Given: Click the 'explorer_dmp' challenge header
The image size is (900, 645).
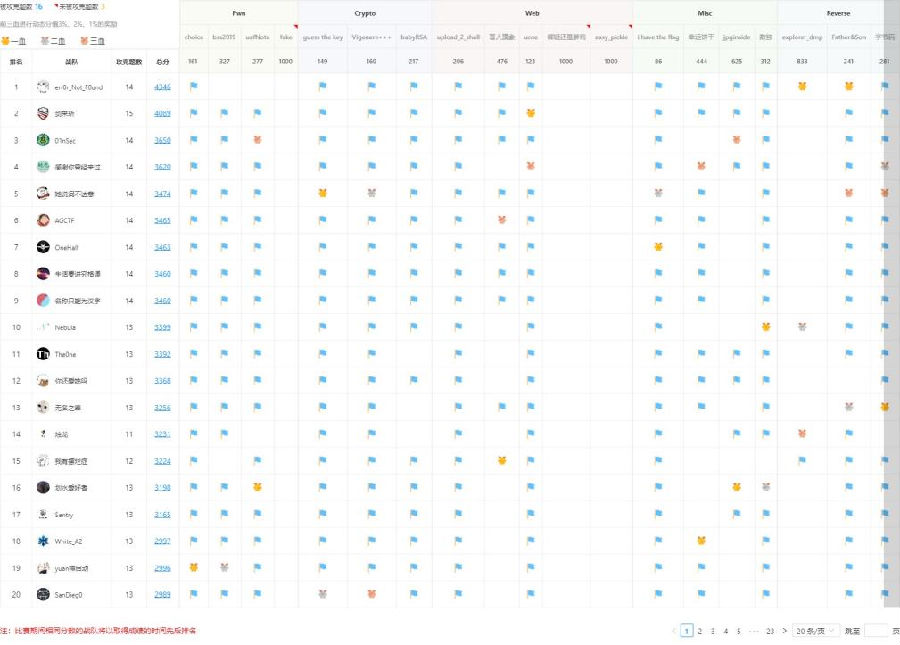Looking at the screenshot, I should 802,37.
